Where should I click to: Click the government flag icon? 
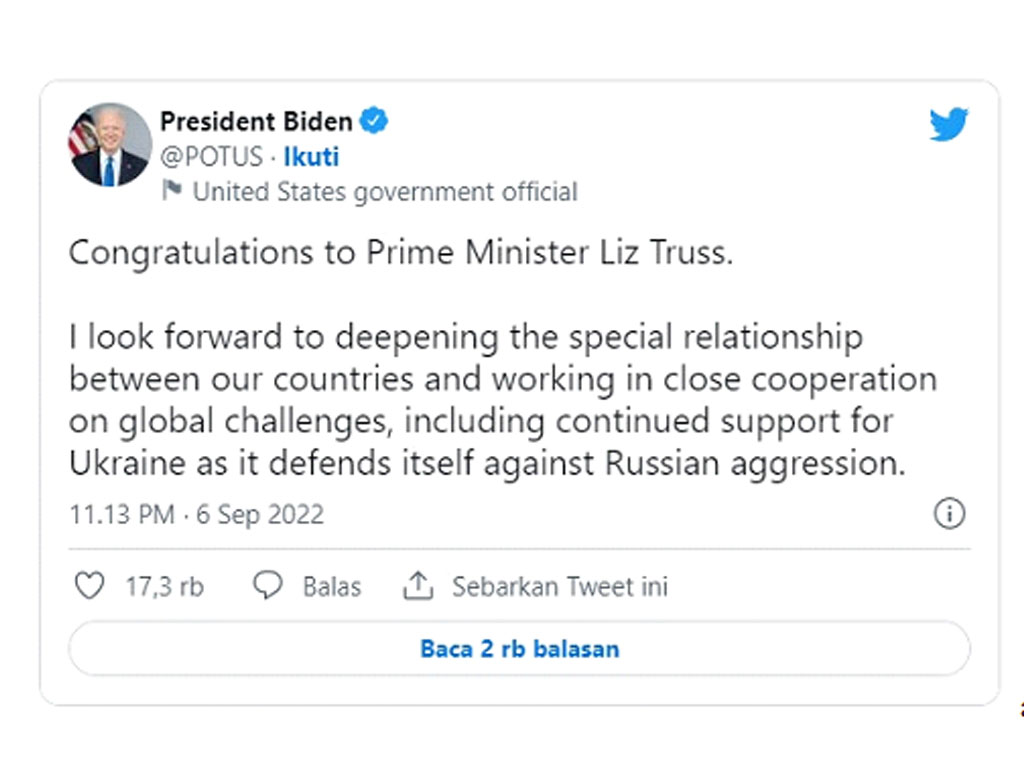coord(172,191)
